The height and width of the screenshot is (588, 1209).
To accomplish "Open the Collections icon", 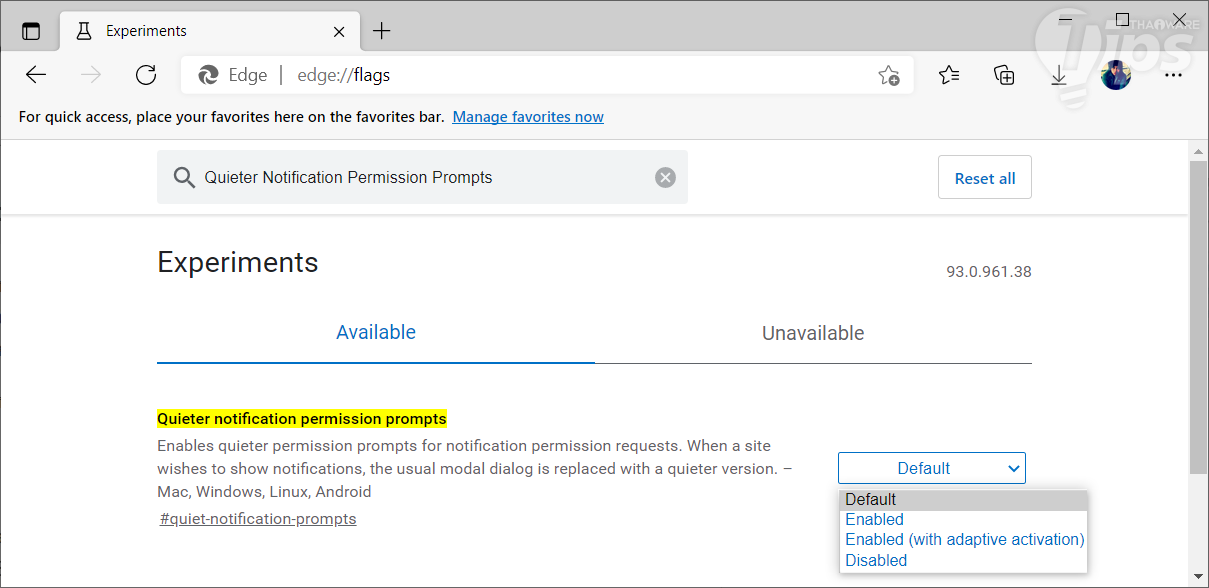I will point(1004,75).
